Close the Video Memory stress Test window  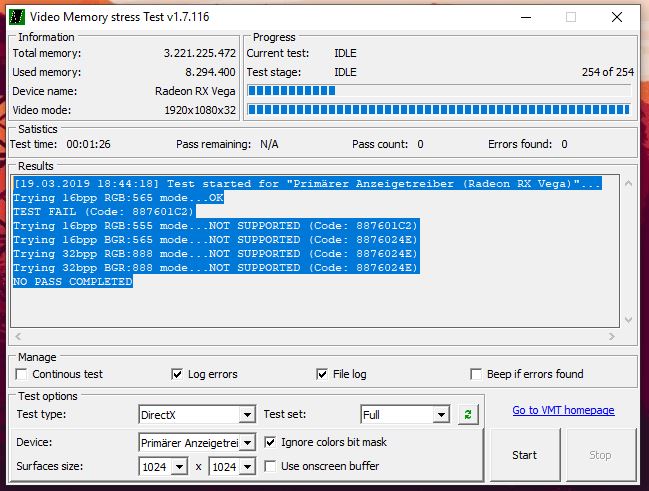pos(617,17)
